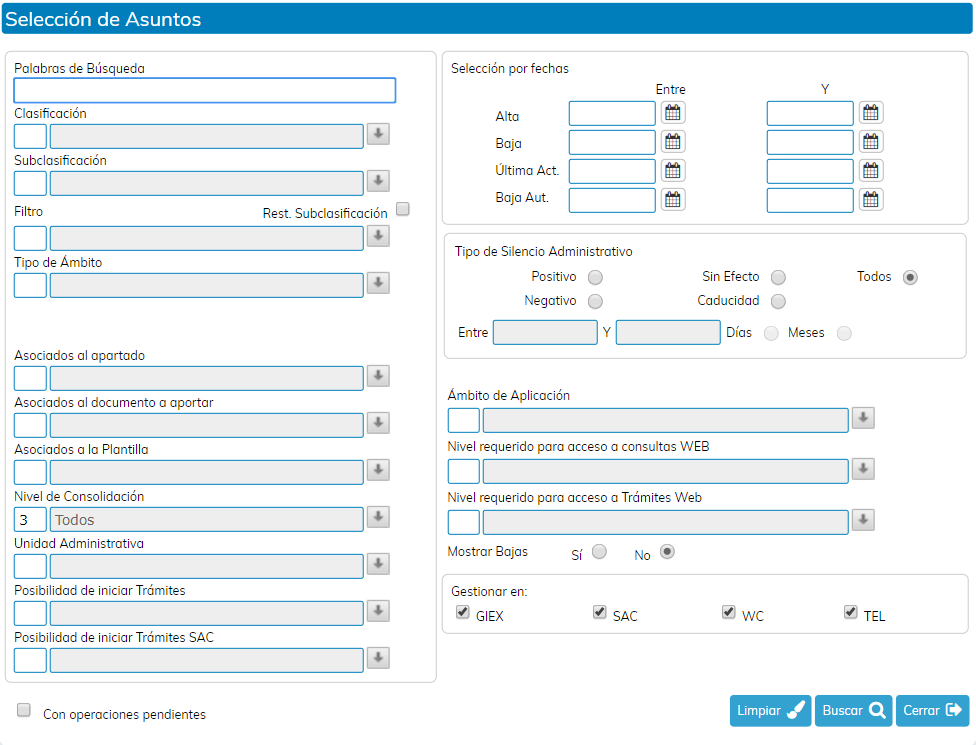The image size is (976, 745).
Task: Click lookup arrow next to Clasificación
Action: click(378, 135)
